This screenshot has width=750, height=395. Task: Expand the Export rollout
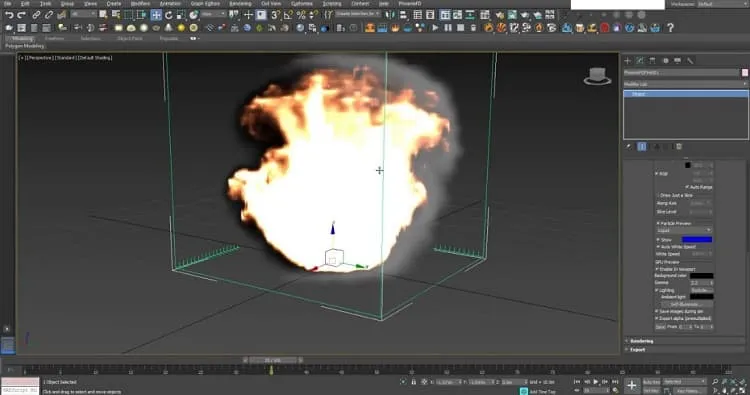pyautogui.click(x=685, y=350)
